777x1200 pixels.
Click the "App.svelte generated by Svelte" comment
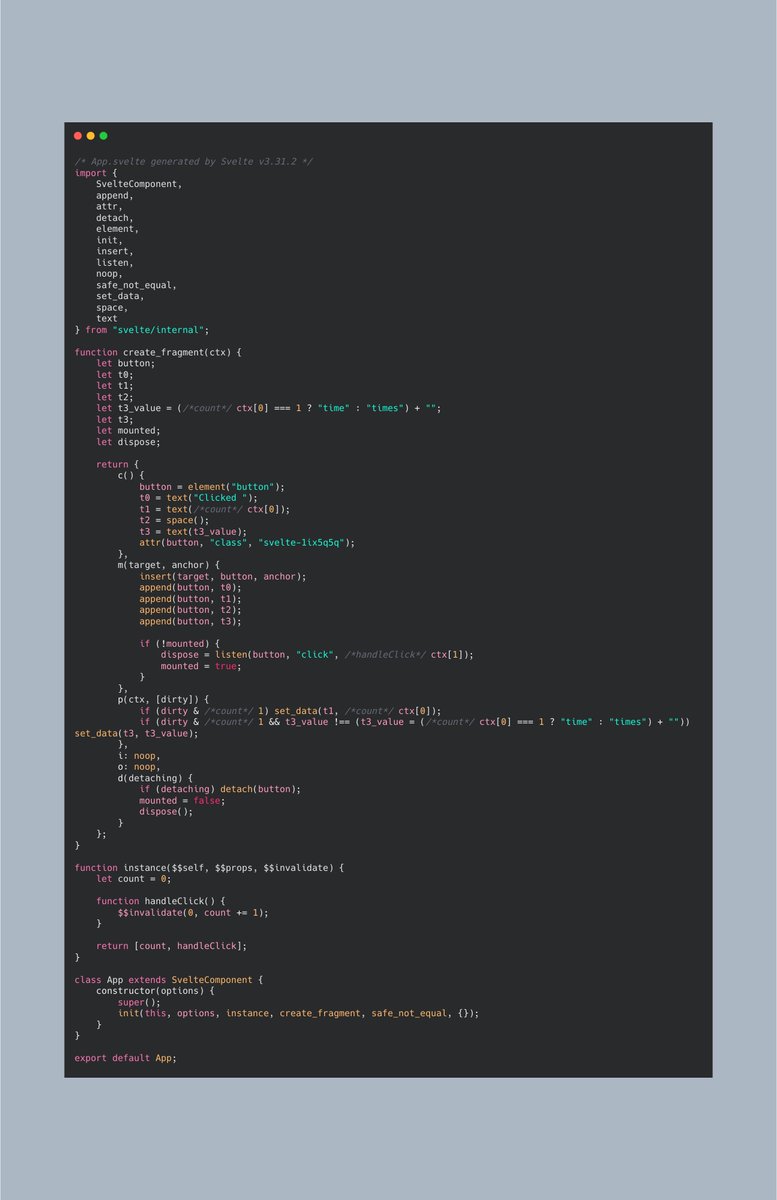[194, 161]
